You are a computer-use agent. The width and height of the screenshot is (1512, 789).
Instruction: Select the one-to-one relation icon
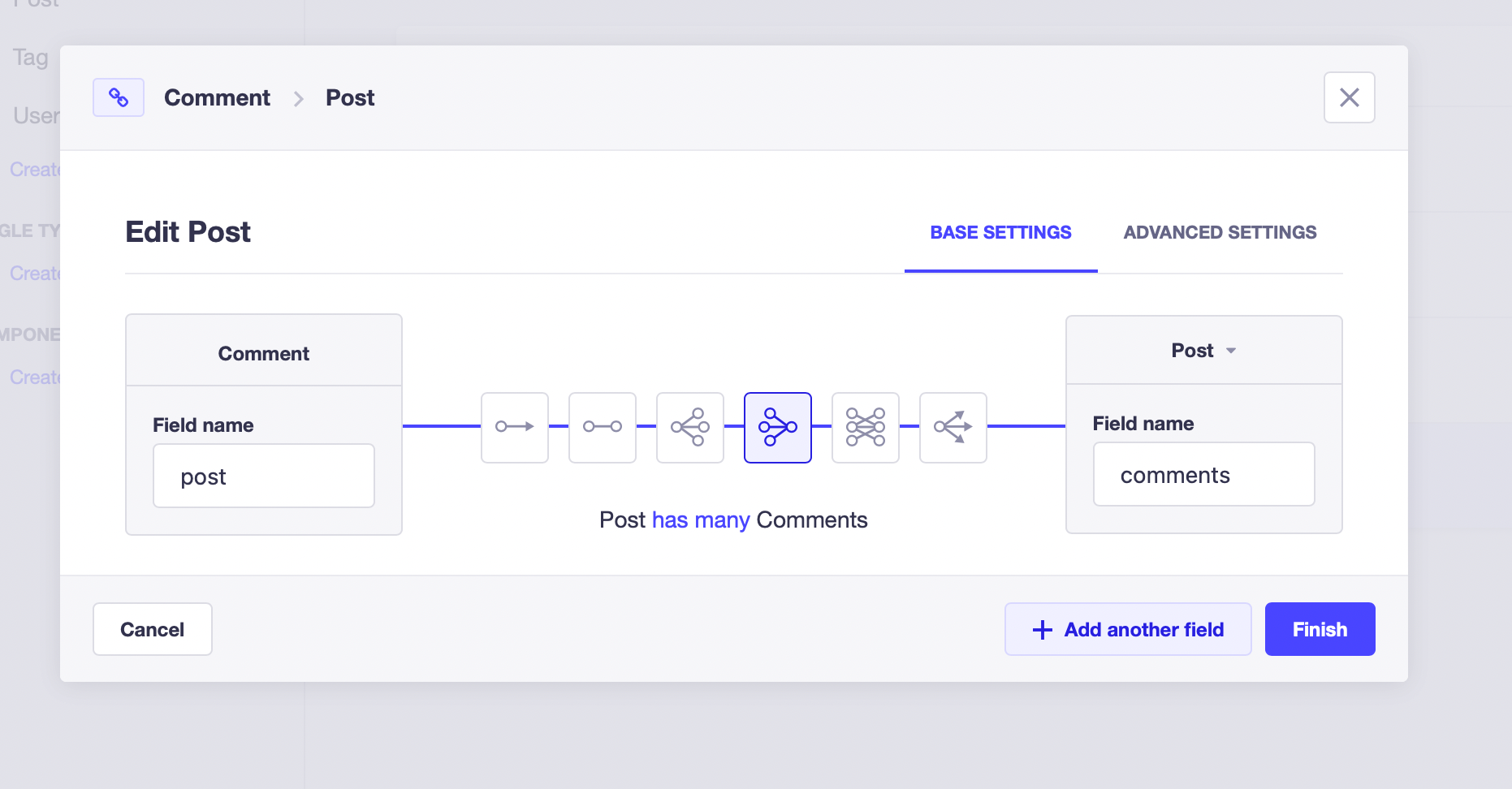603,427
